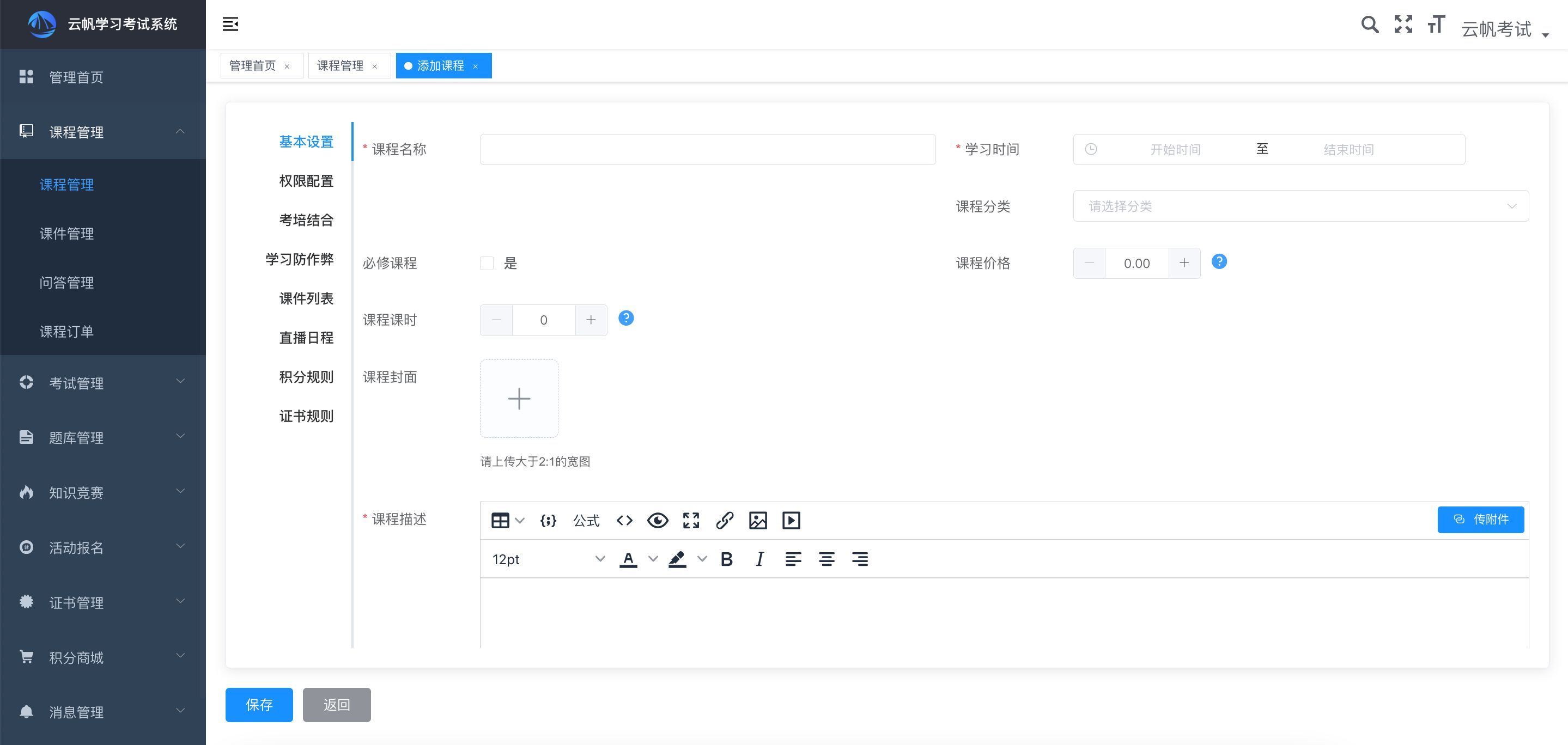Open the source code view icon

[x=624, y=521]
